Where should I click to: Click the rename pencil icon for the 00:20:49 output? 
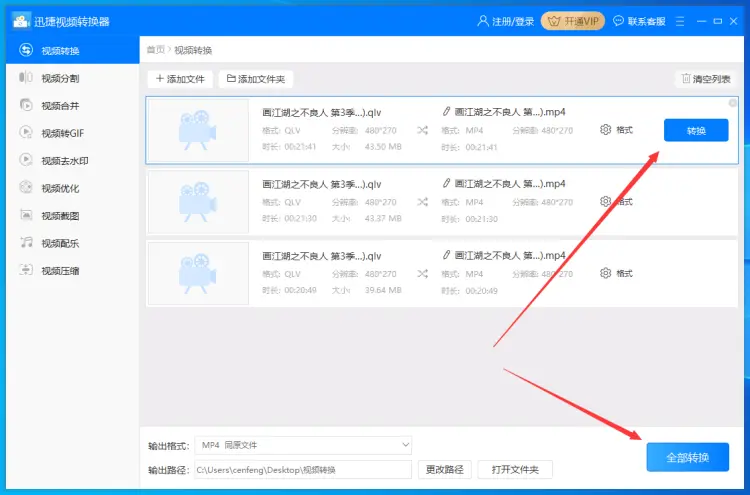click(446, 255)
